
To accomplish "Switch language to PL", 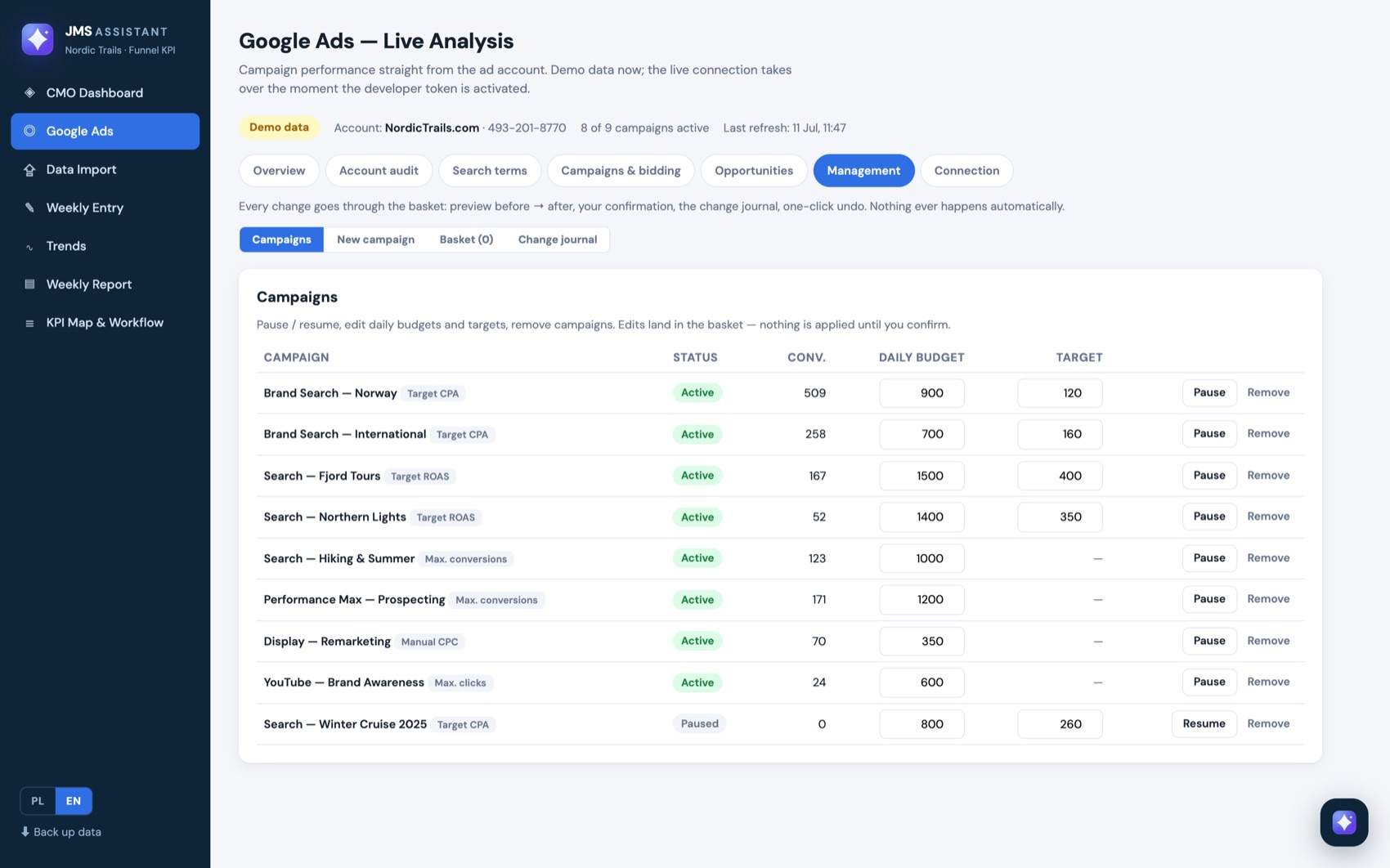I will point(38,801).
